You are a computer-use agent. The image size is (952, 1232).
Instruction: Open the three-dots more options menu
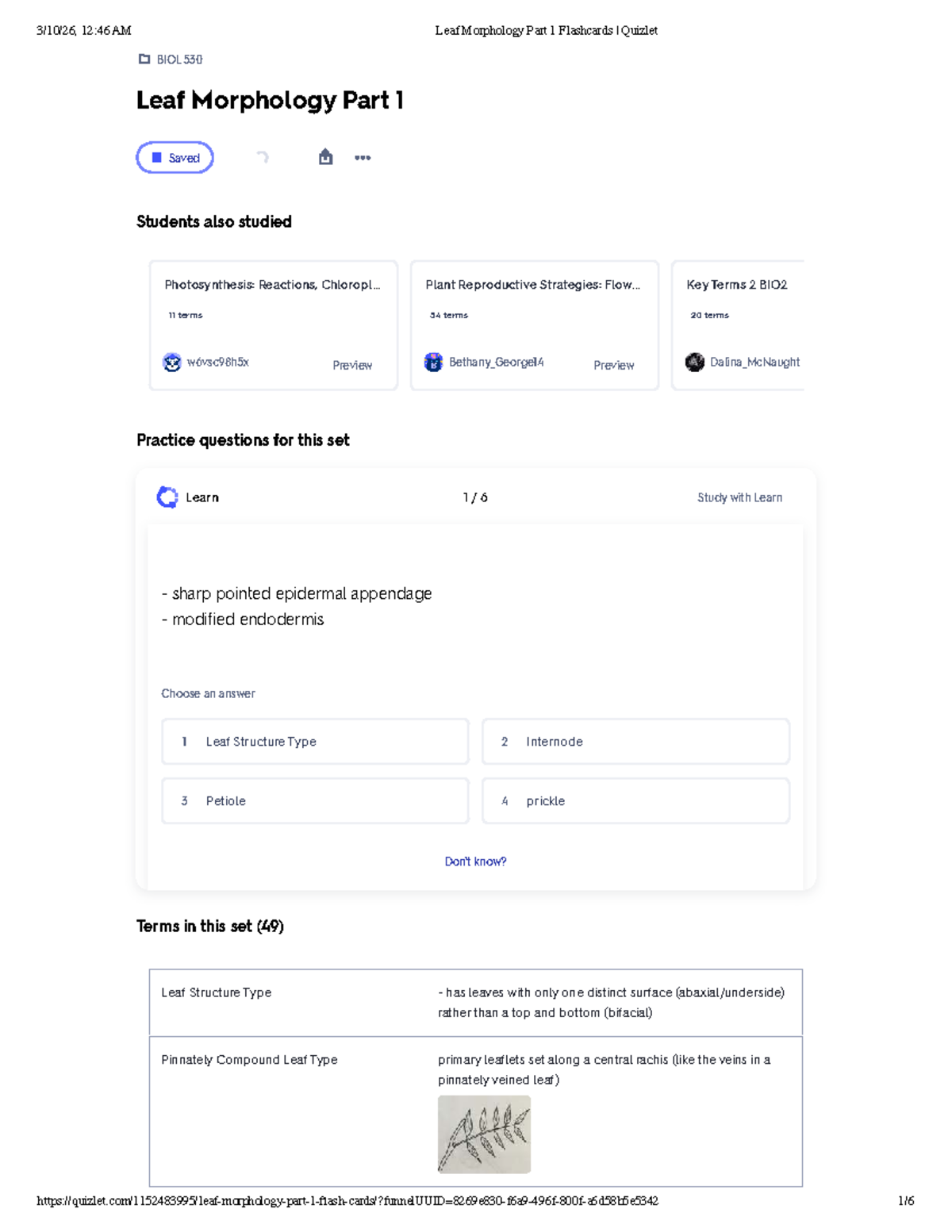coord(363,158)
